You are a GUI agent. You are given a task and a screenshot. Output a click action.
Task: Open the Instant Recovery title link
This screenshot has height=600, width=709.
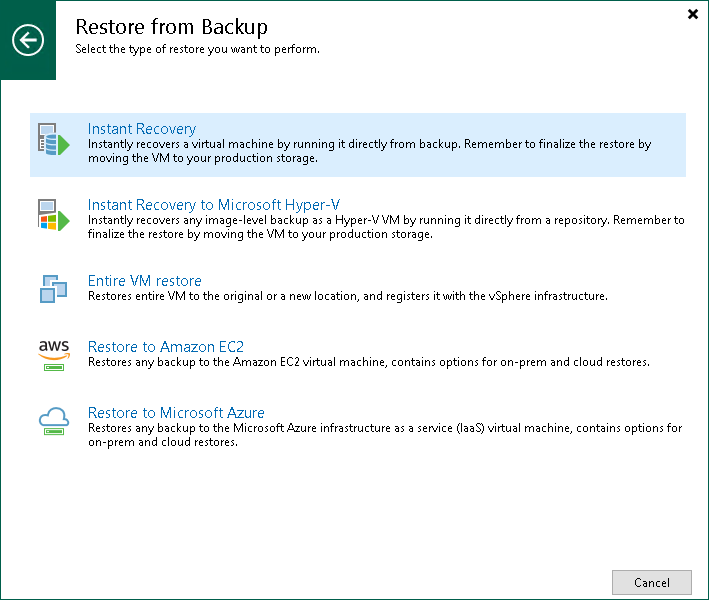142,129
